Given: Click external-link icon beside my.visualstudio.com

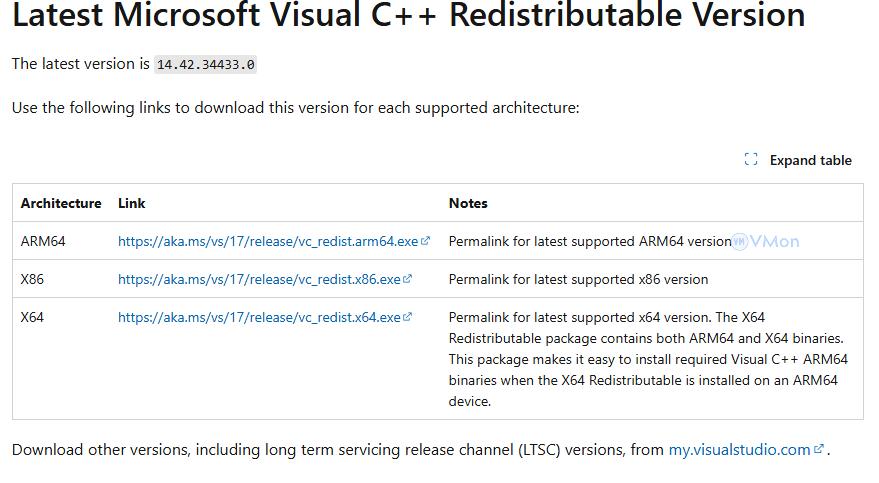Looking at the screenshot, I should coord(819,449).
